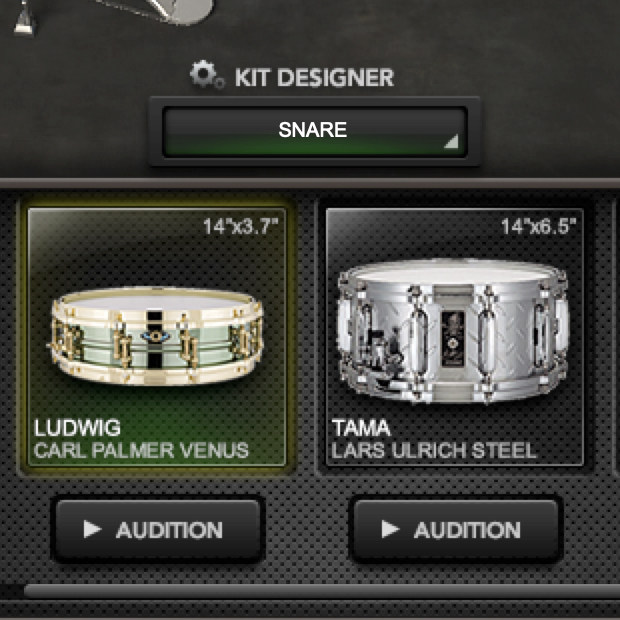Select the Tama snare card
Screen dimensions: 620x620
[x=455, y=337]
